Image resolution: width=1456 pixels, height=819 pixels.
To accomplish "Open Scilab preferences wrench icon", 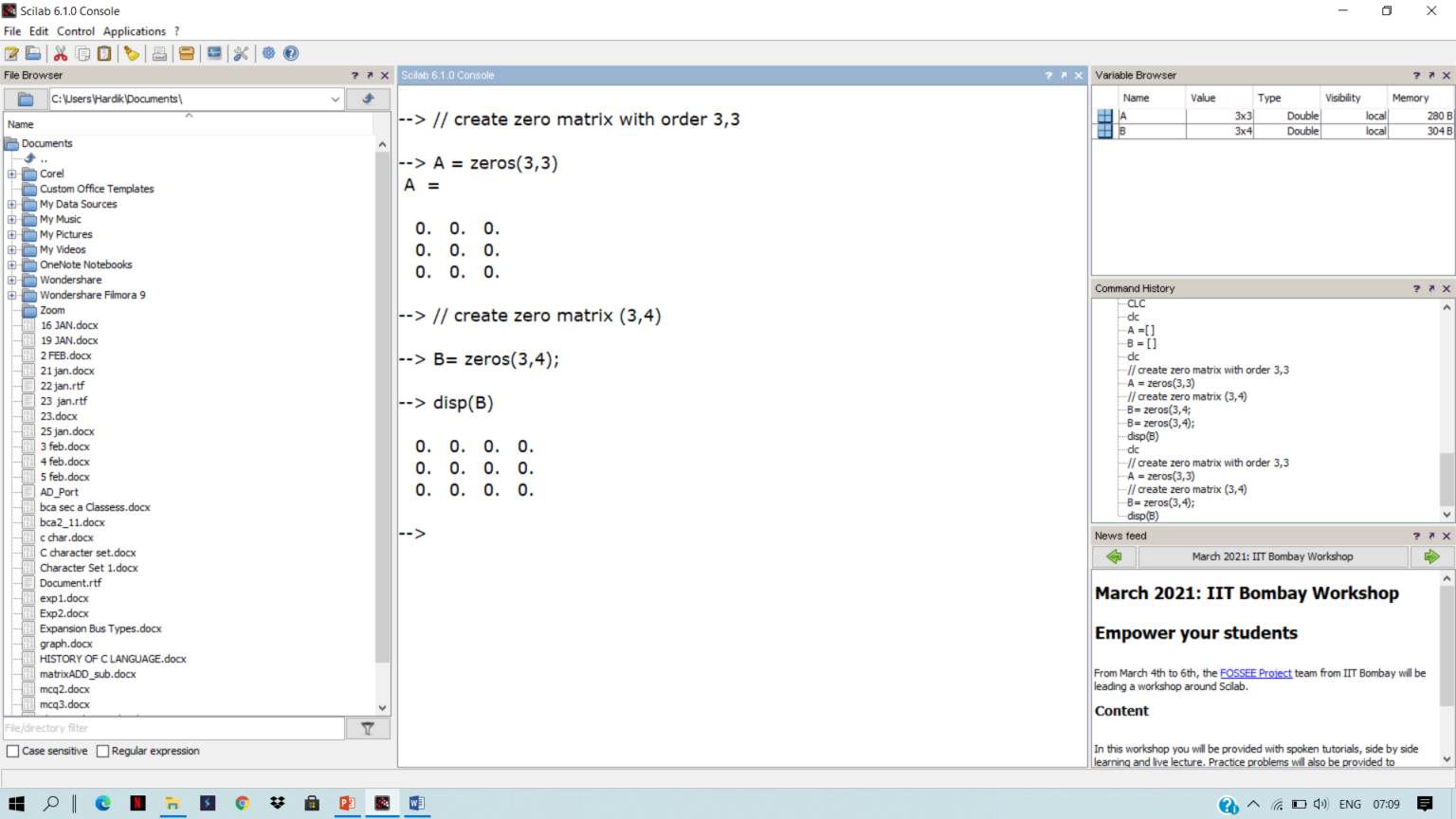I will [x=241, y=53].
